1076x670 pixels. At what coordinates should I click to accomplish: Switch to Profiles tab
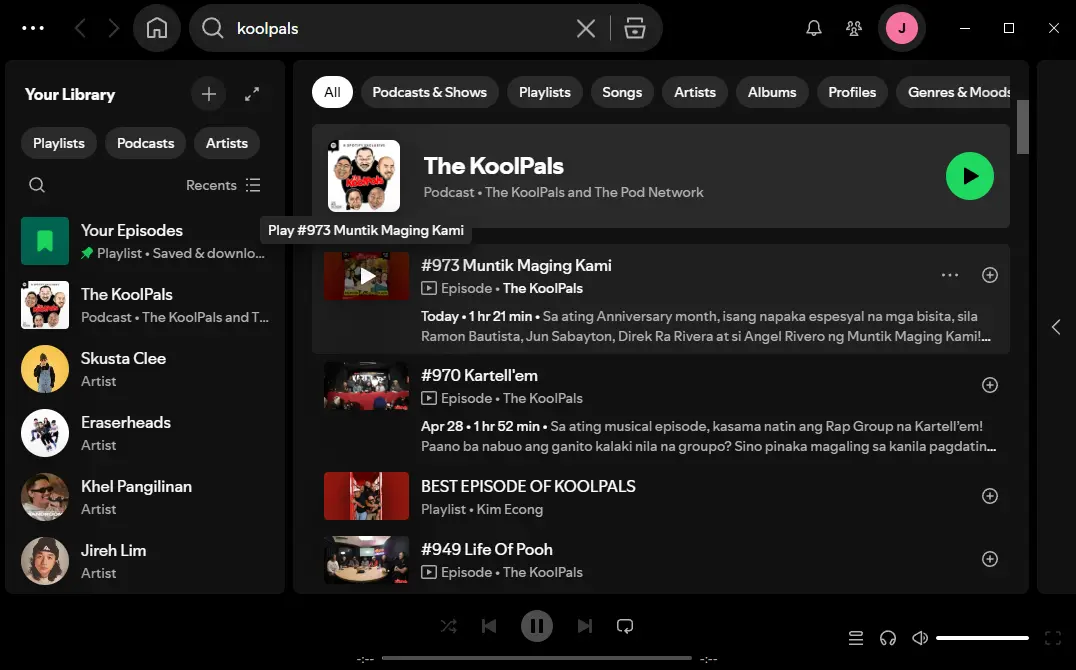[x=852, y=92]
